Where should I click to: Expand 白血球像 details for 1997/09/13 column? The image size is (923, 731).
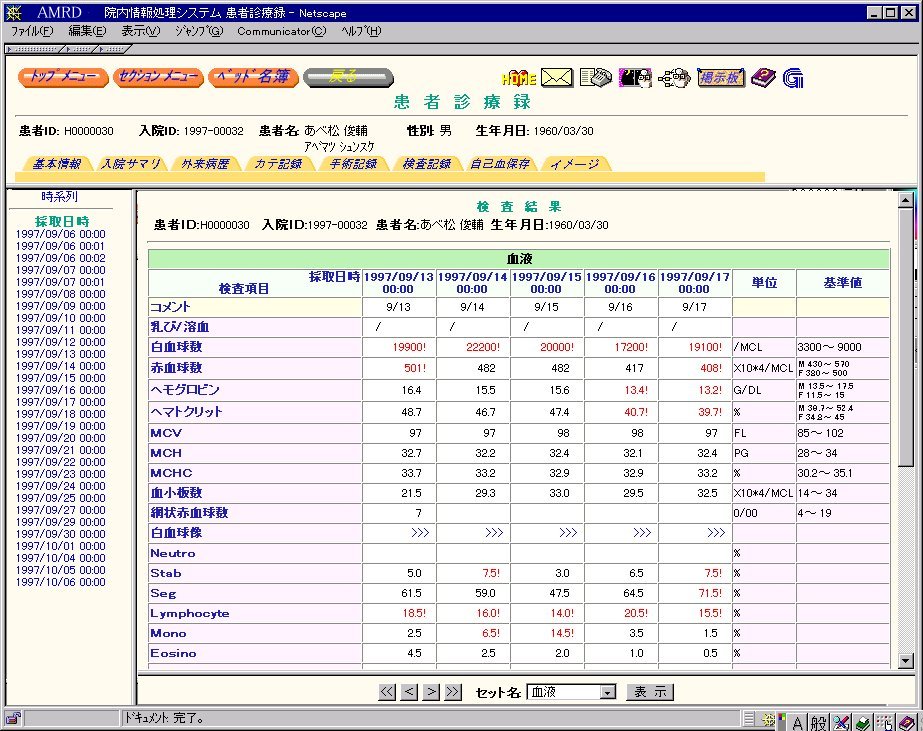click(x=420, y=533)
